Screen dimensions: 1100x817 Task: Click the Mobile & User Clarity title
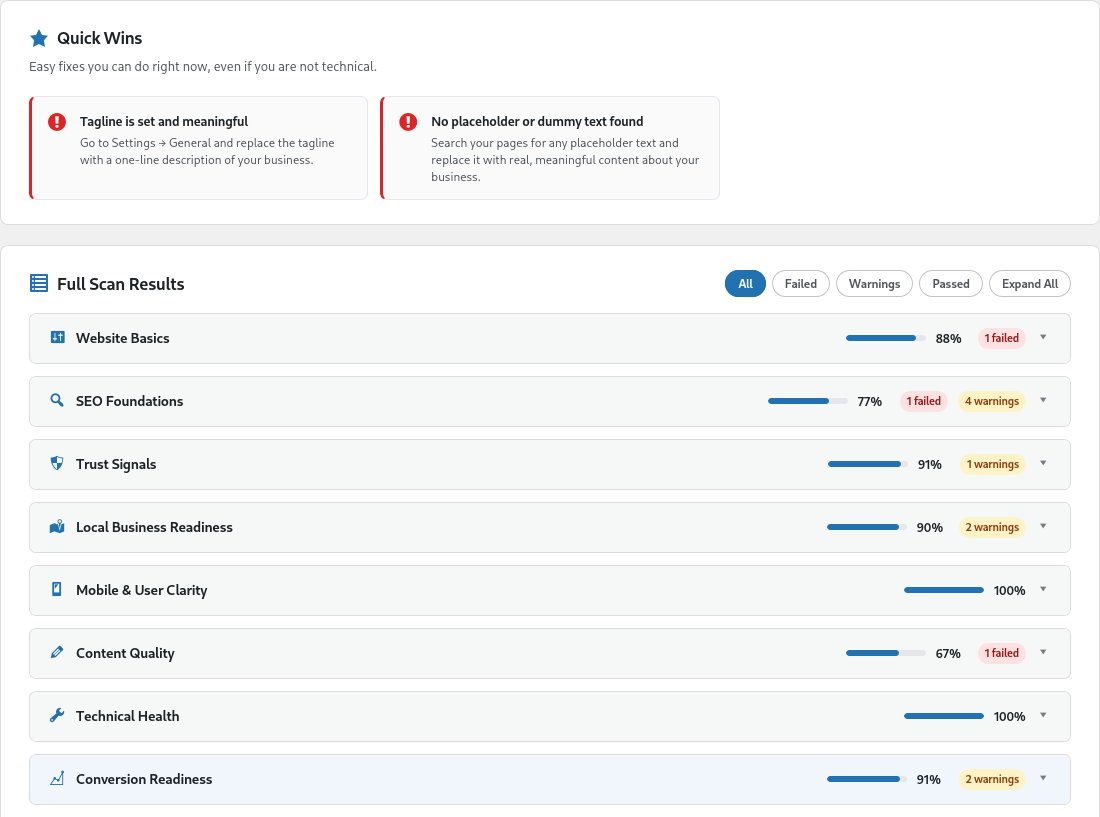tap(142, 590)
